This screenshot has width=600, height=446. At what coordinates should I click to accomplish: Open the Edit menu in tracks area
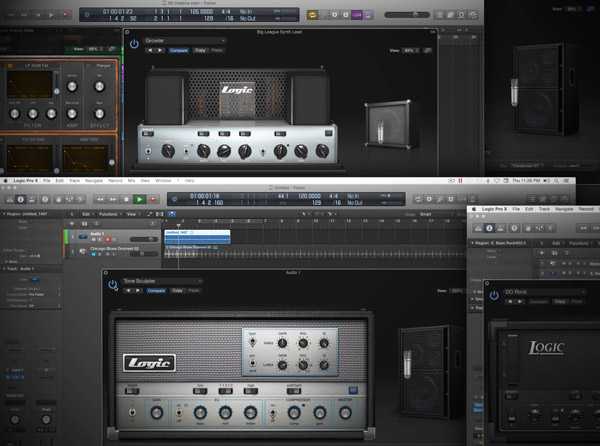(87, 214)
